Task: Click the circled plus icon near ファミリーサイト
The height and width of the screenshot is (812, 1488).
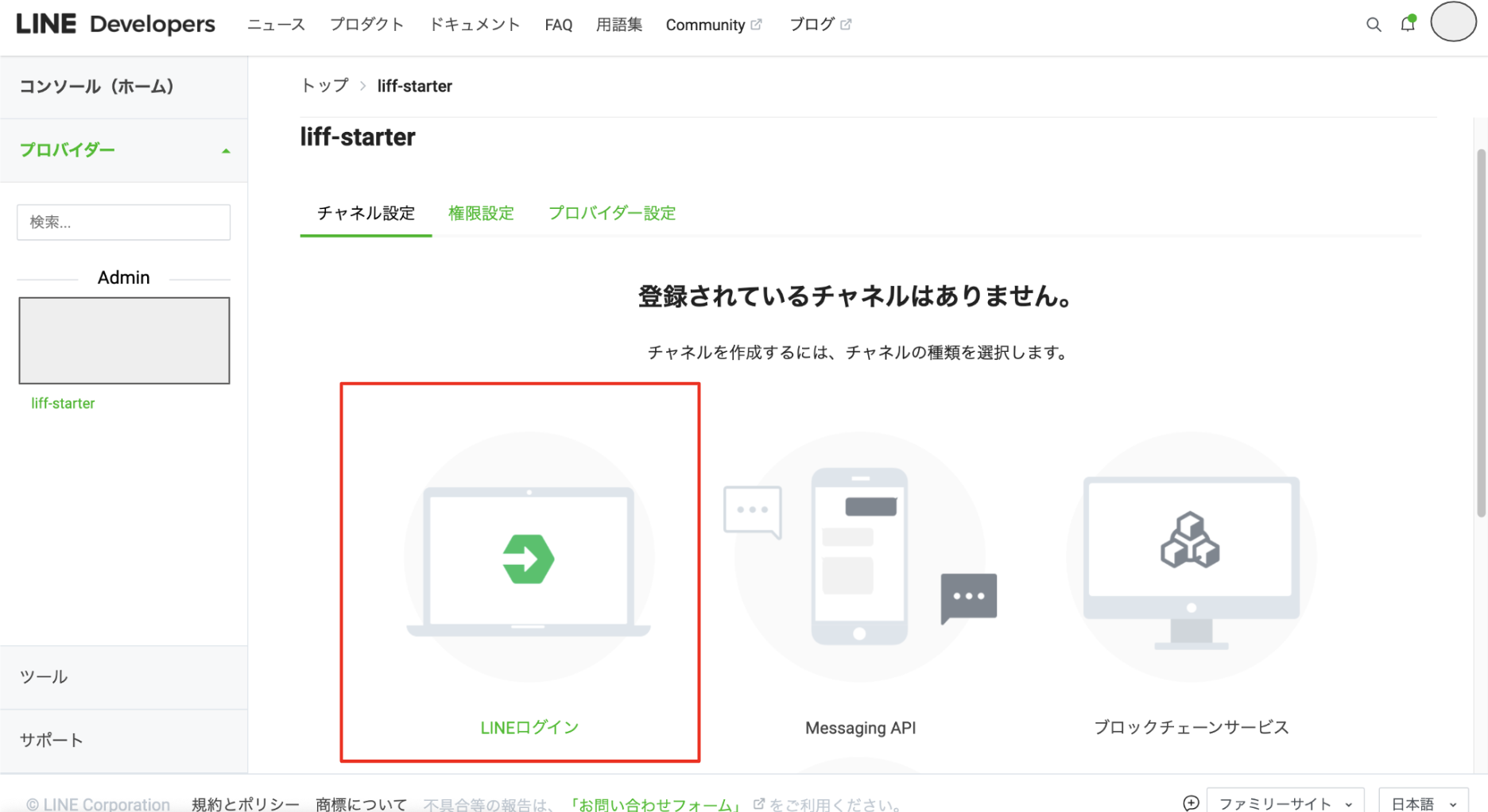Action: click(1192, 802)
